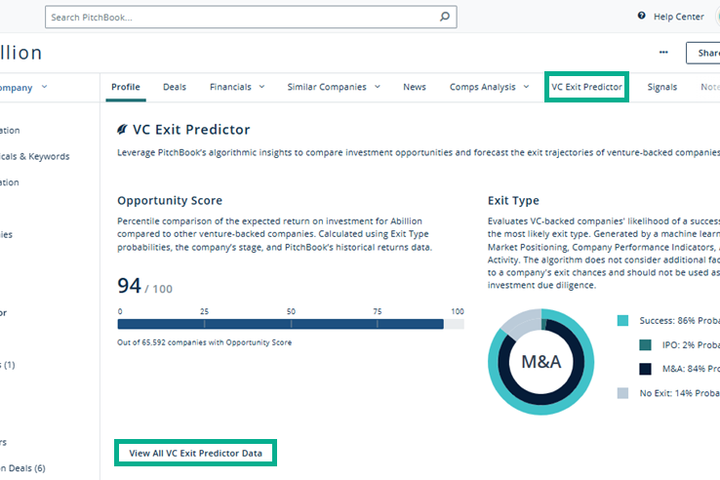Click View All VC Exit Predictor Data
The width and height of the screenshot is (720, 480).
(196, 453)
